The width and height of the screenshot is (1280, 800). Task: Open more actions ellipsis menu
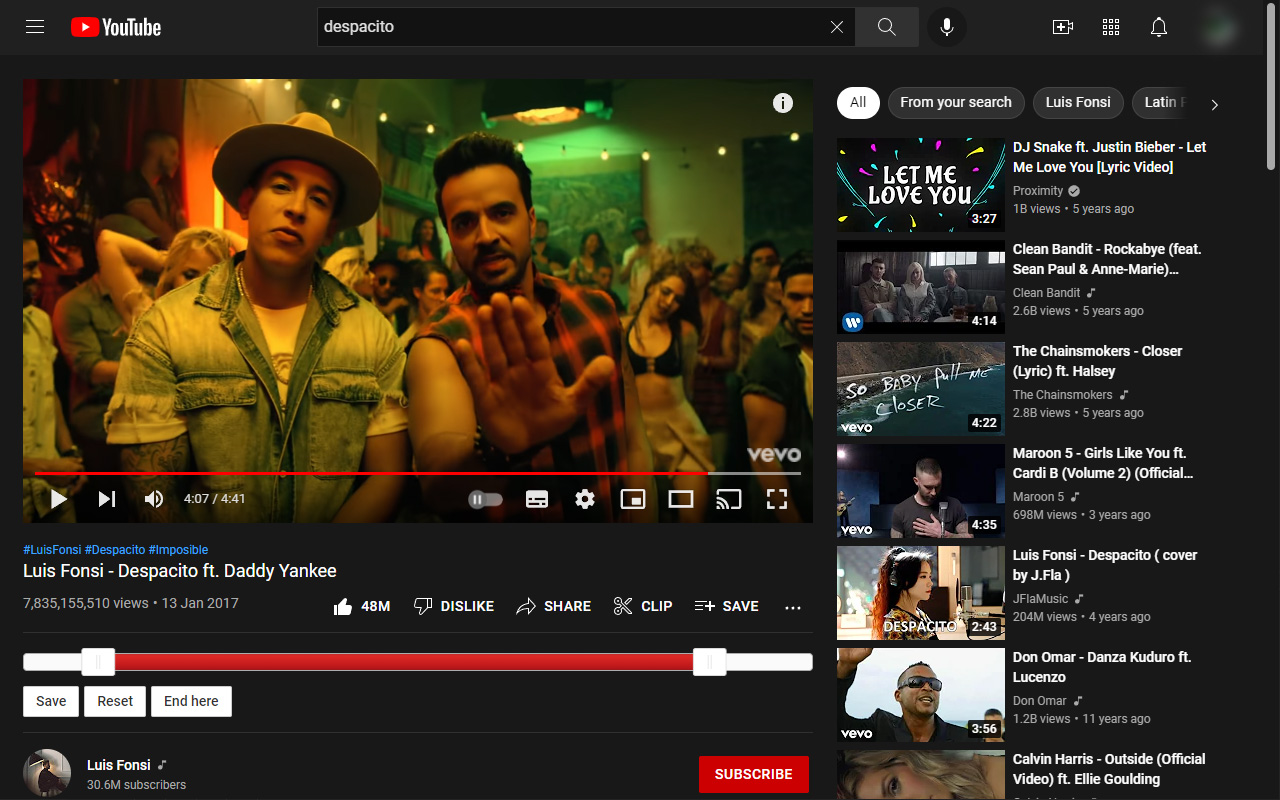pyautogui.click(x=793, y=607)
